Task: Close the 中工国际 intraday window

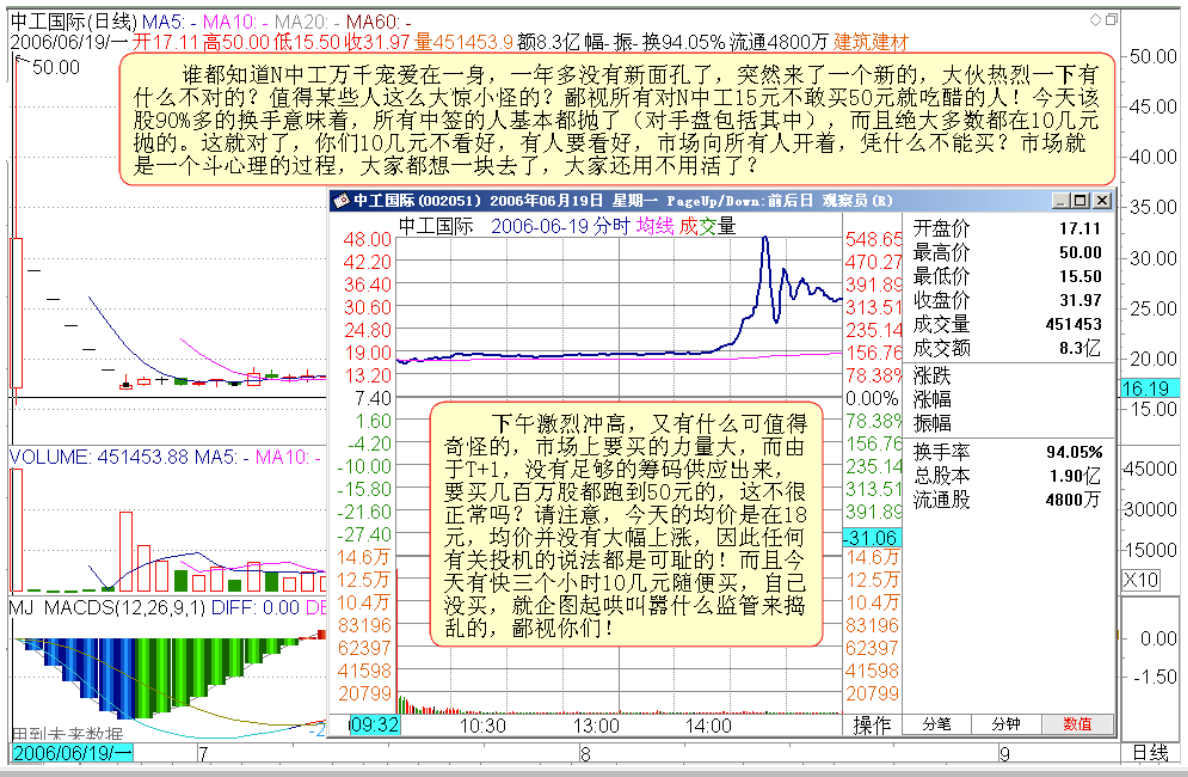Action: (x=1102, y=201)
